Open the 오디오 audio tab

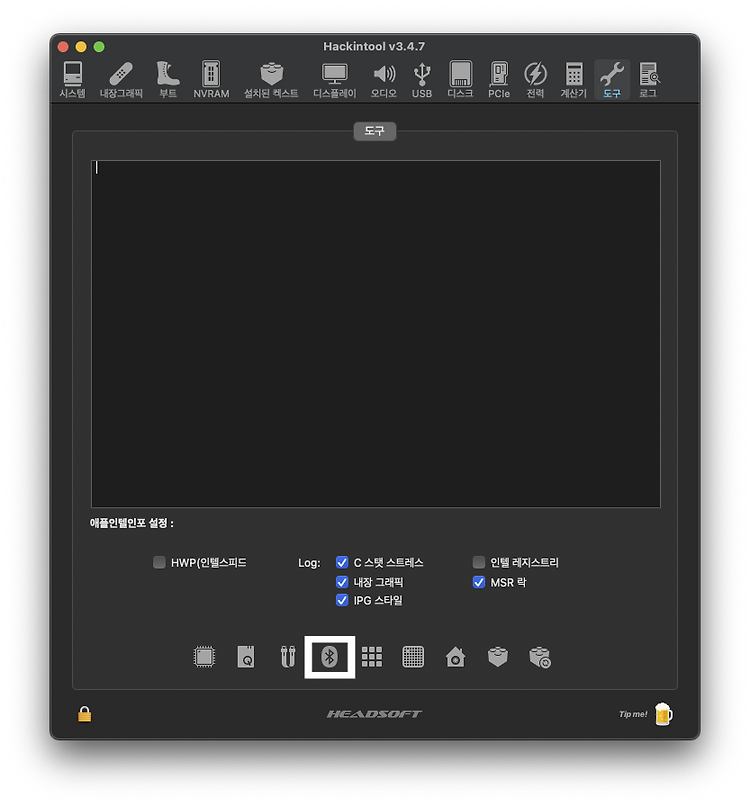[383, 80]
